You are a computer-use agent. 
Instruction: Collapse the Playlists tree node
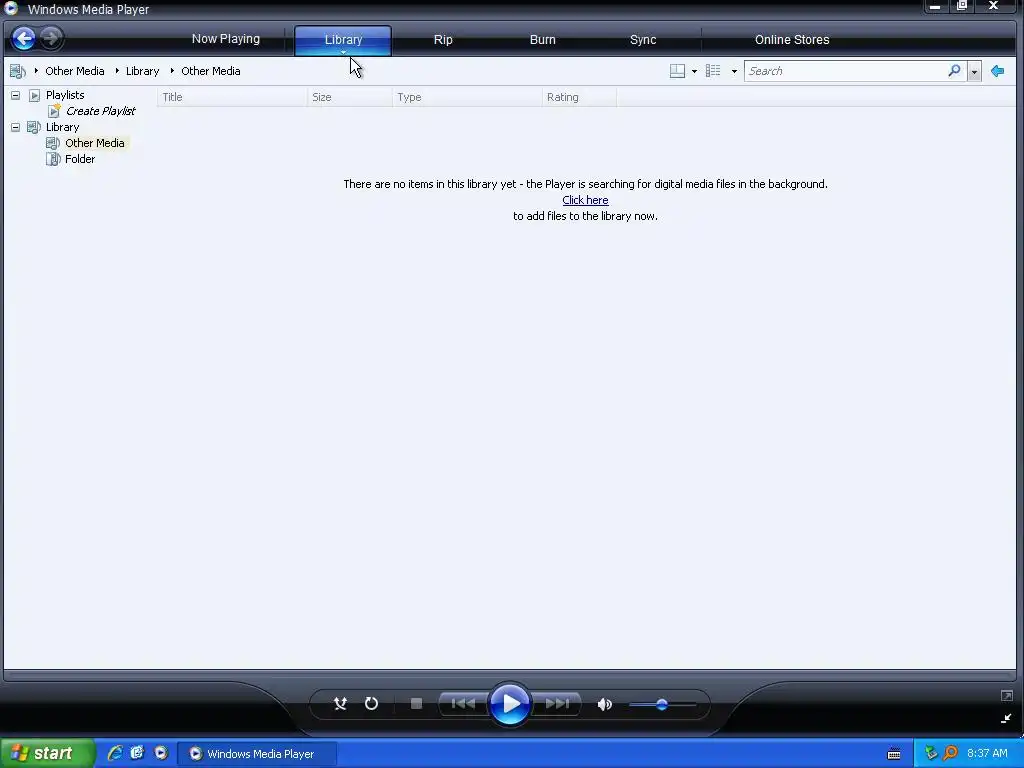pos(15,95)
